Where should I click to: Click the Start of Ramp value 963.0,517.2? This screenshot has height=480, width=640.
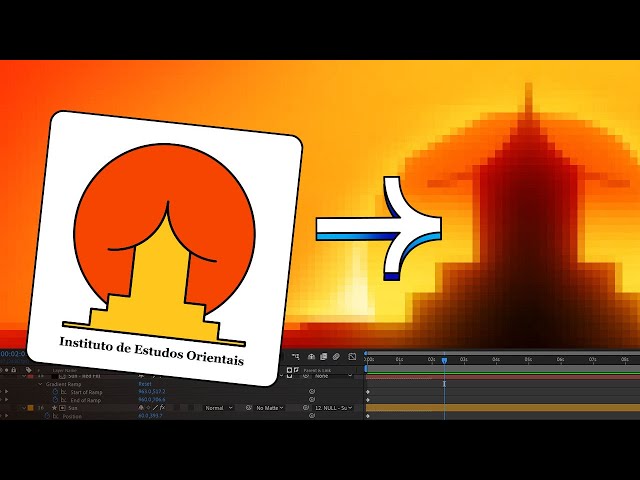[151, 392]
